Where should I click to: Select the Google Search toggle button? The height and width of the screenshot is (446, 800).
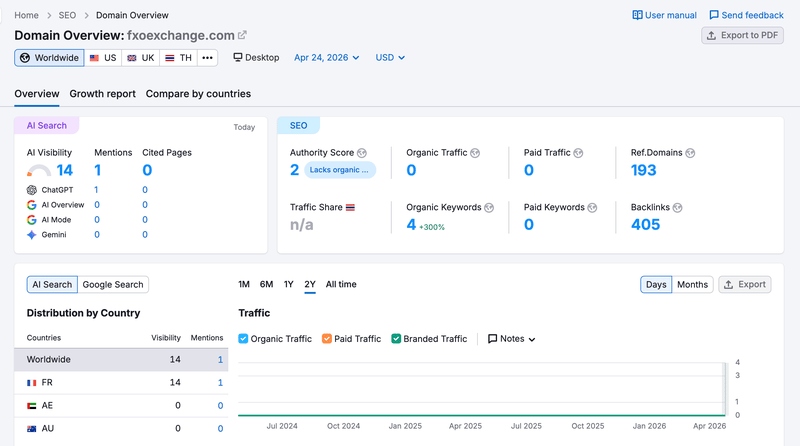pyautogui.click(x=113, y=285)
